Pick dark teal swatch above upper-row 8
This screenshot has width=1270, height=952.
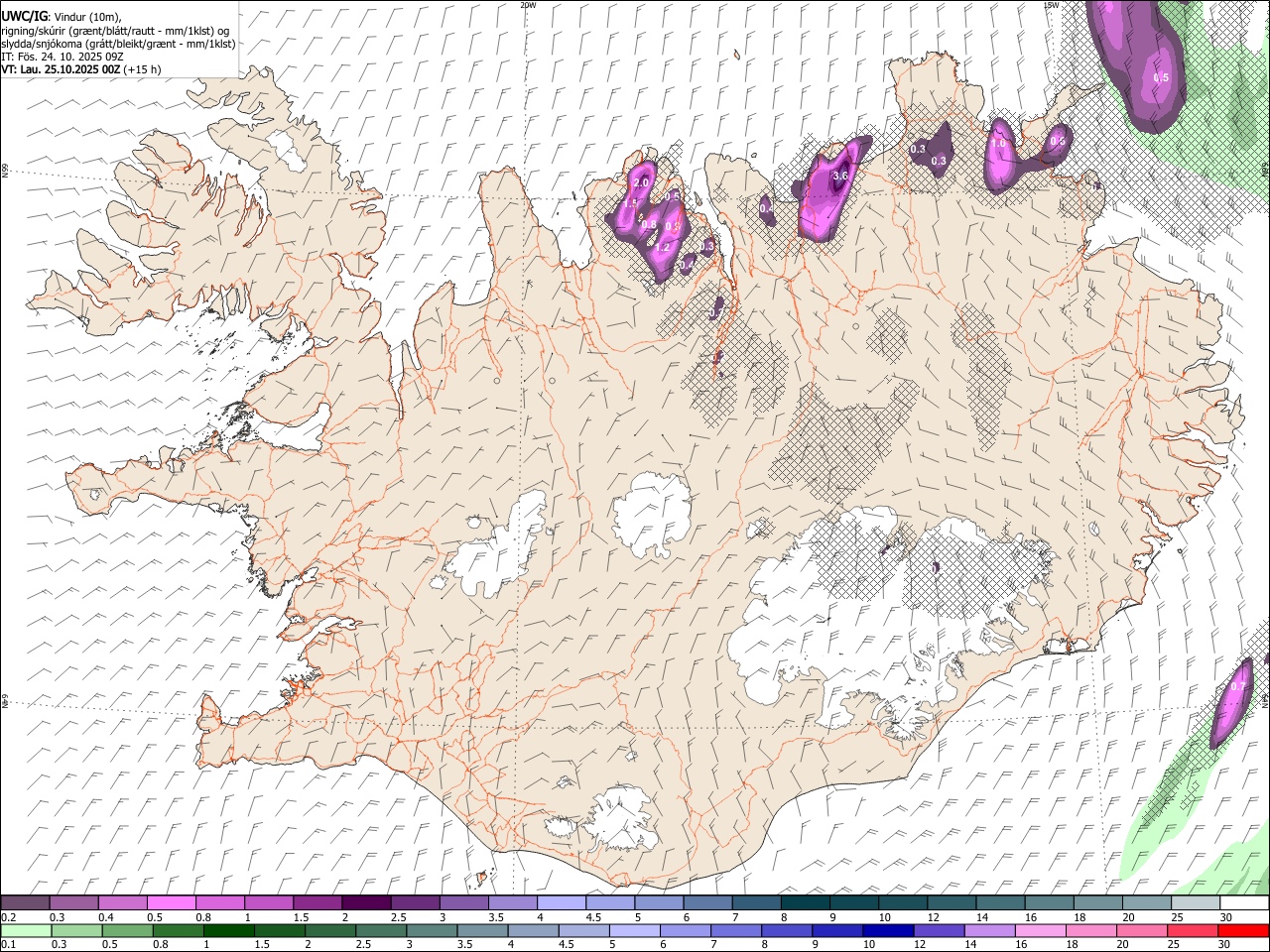click(805, 903)
